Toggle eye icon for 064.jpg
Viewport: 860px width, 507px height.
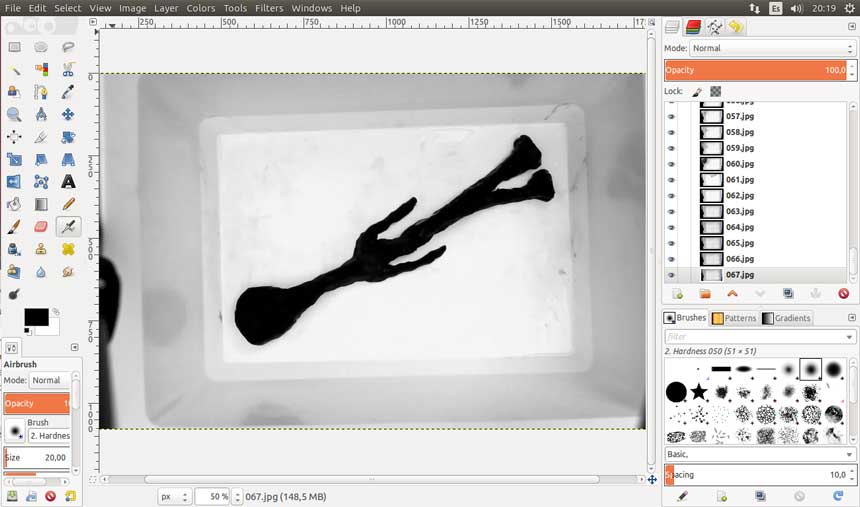(671, 227)
